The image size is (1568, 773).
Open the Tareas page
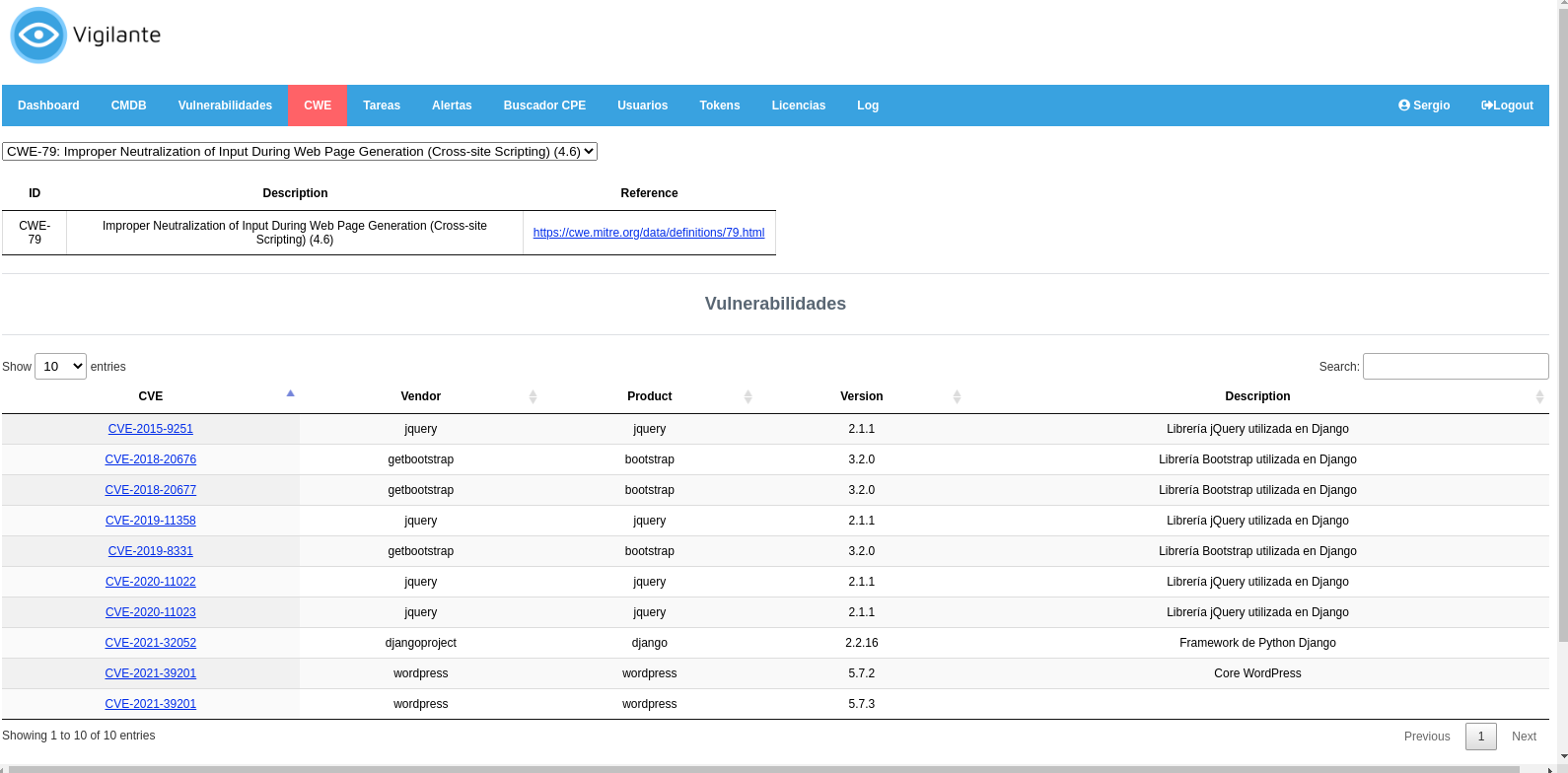(x=382, y=105)
